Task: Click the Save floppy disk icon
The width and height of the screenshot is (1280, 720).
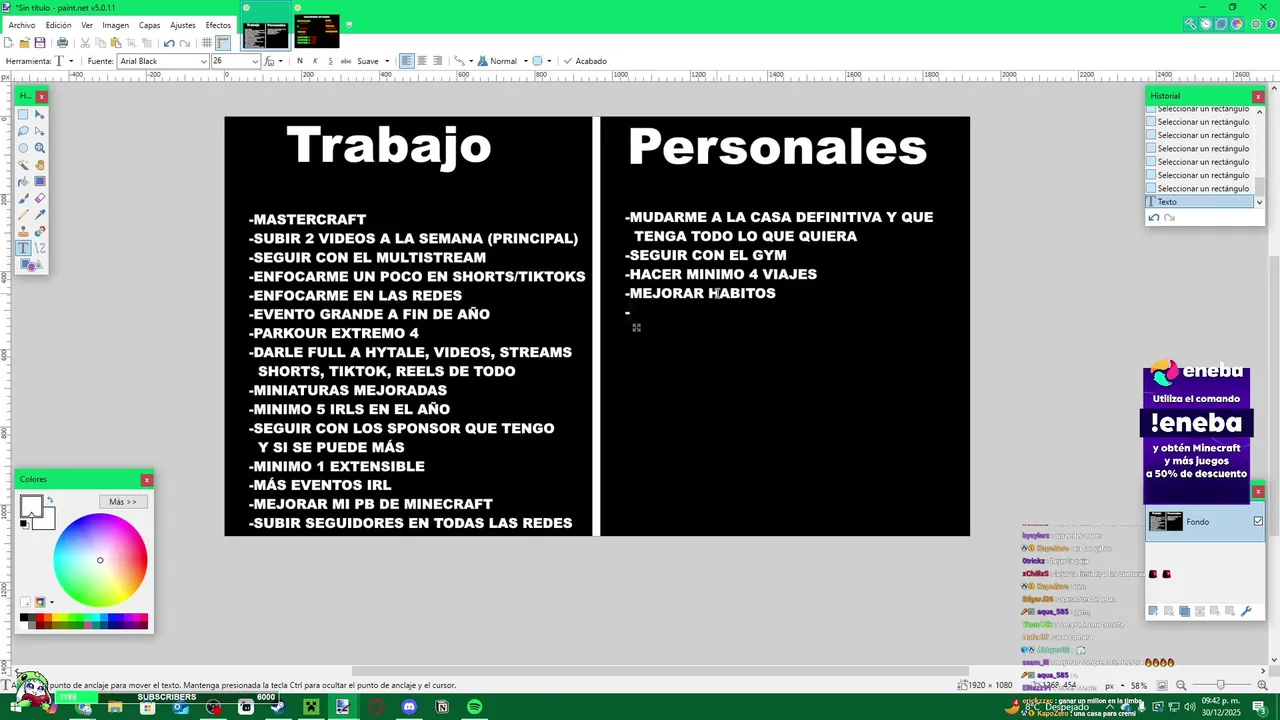Action: (40, 43)
